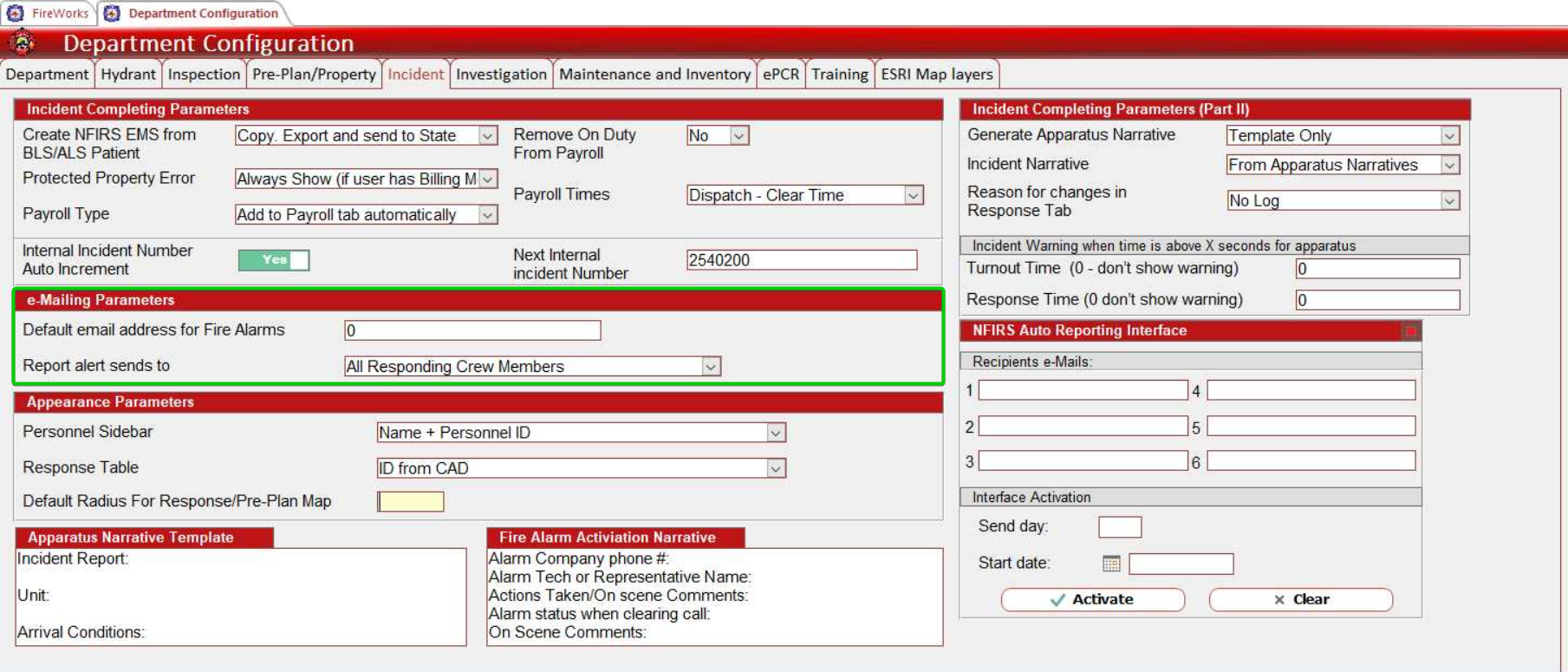The image size is (1568, 672).
Task: Open the Start date calendar picker
Action: (1111, 564)
